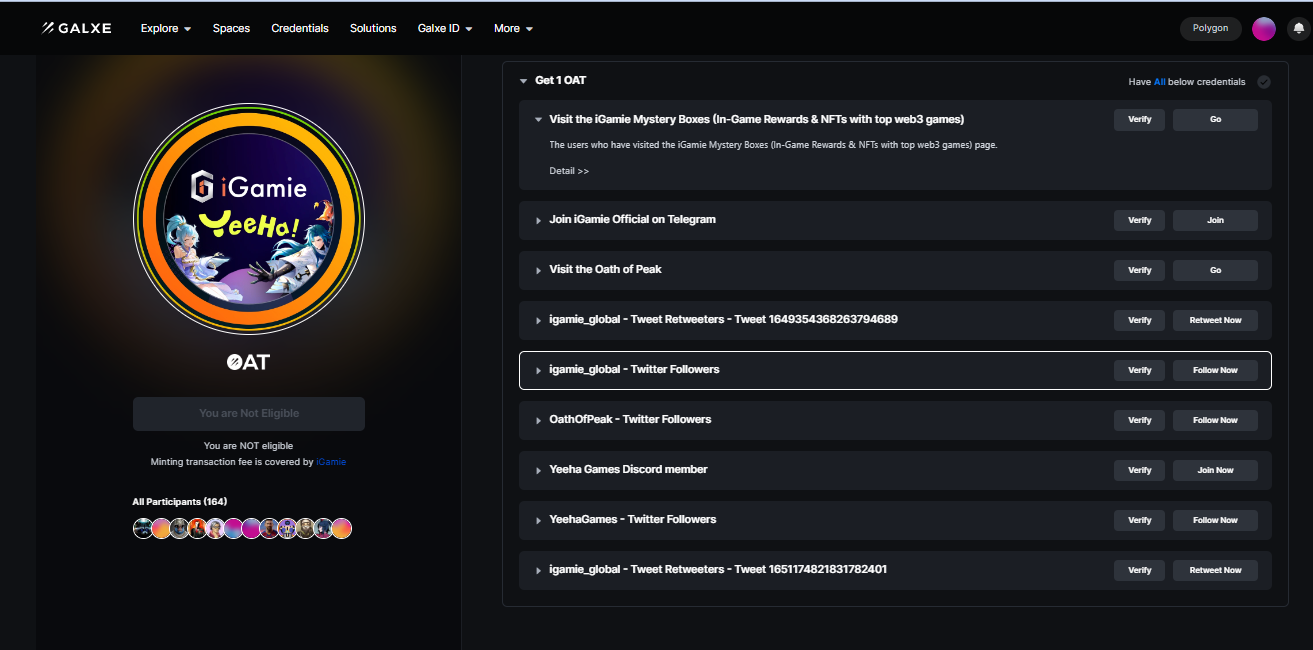Expand 'Visit the Oath of Peak' row
This screenshot has width=1313, height=650.
point(538,270)
